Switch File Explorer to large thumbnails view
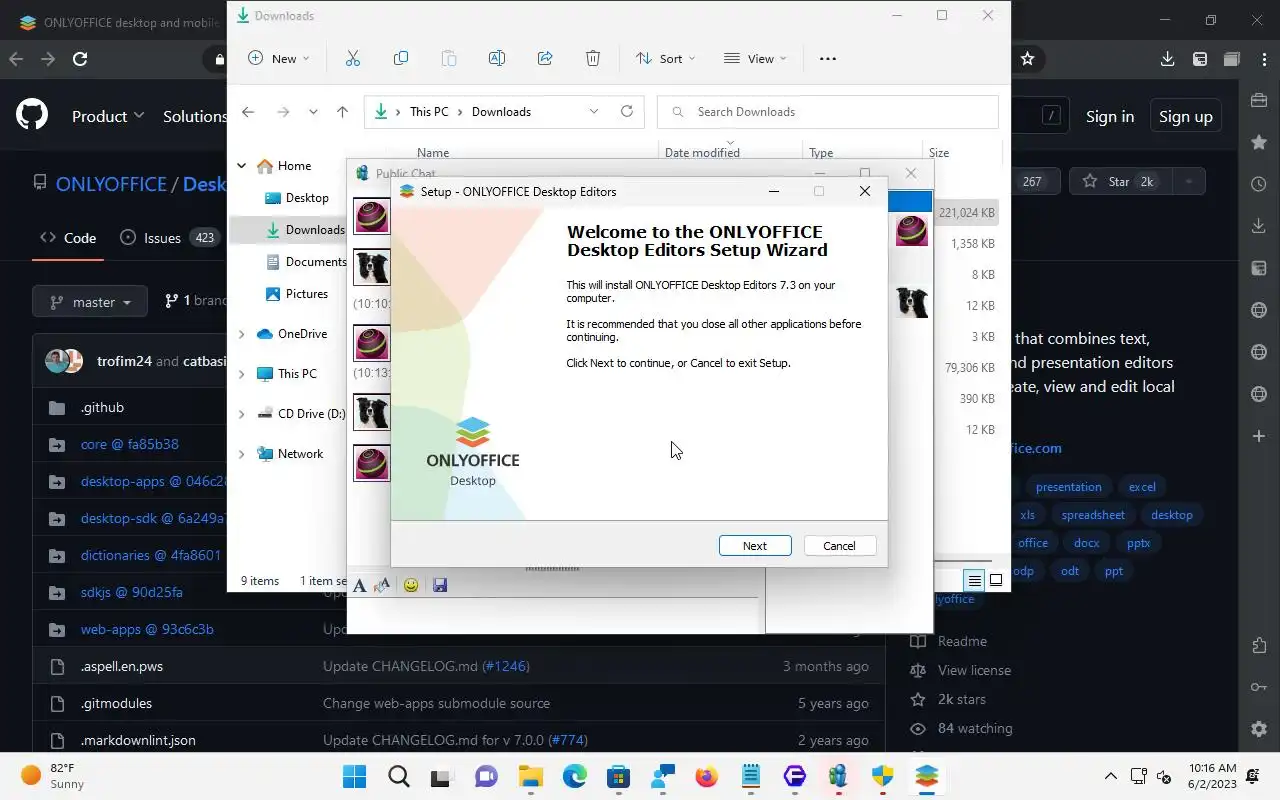The height and width of the screenshot is (800, 1280). tap(996, 580)
